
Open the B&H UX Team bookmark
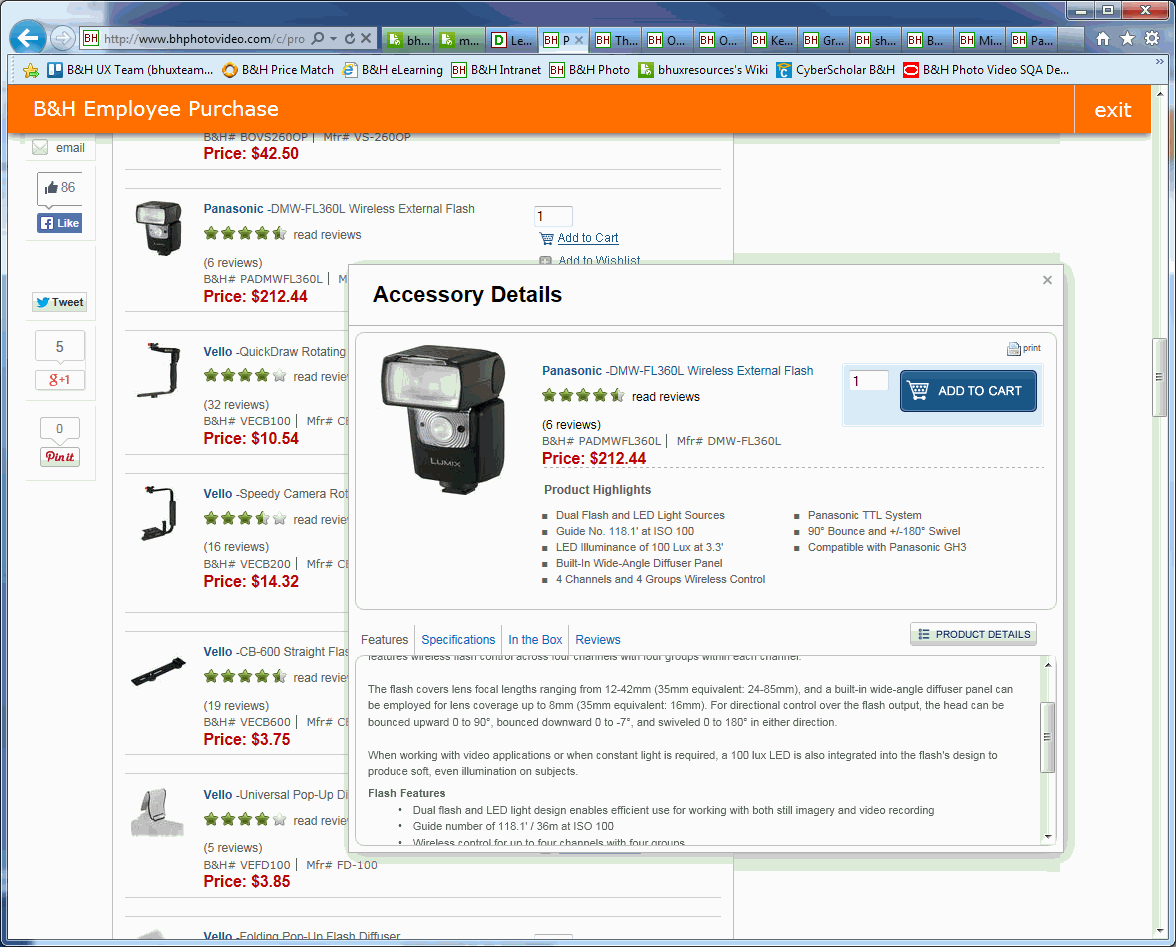tap(130, 70)
